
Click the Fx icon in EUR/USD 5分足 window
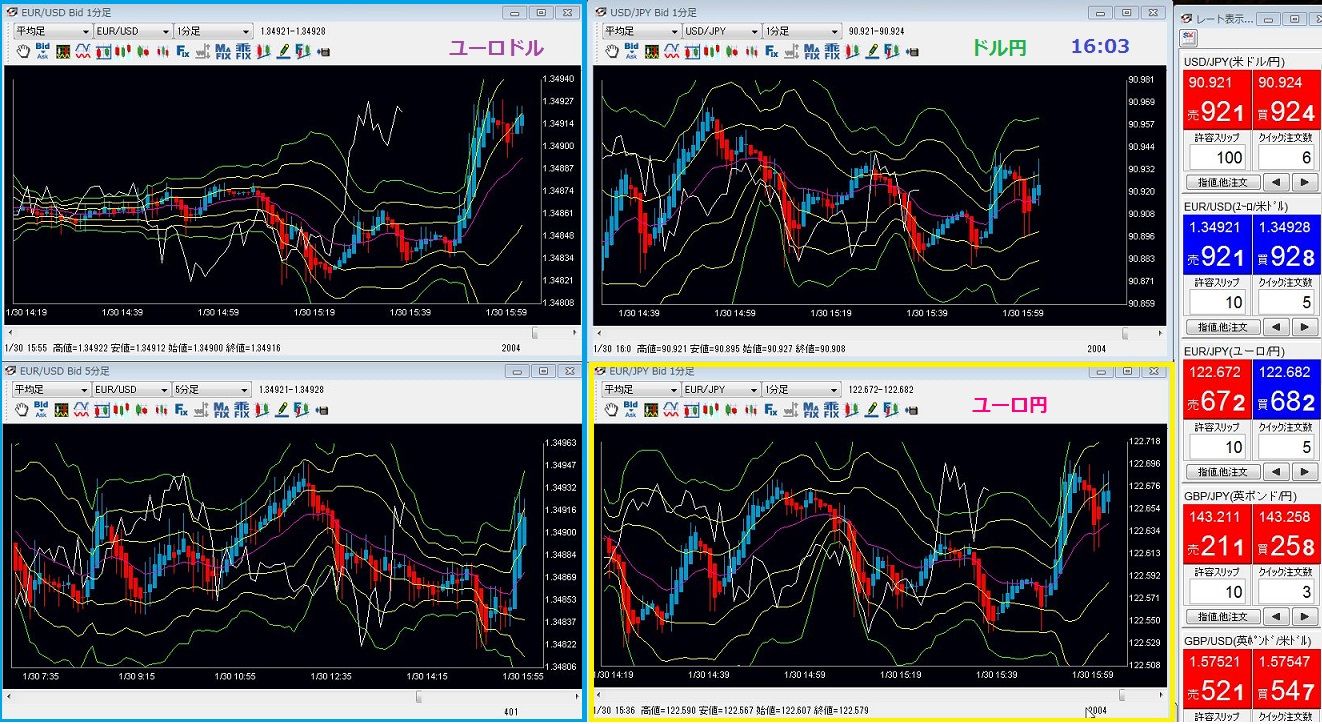(183, 409)
